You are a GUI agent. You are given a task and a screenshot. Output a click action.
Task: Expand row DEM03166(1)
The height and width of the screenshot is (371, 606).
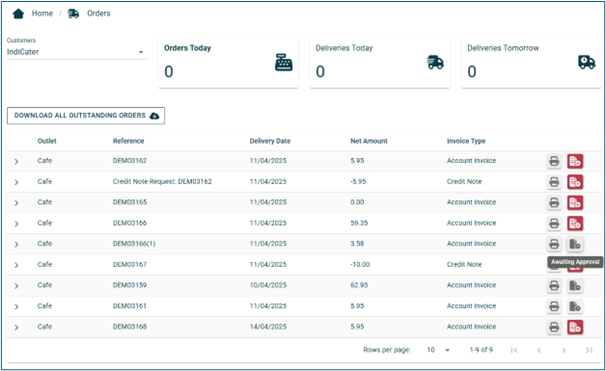coord(16,244)
